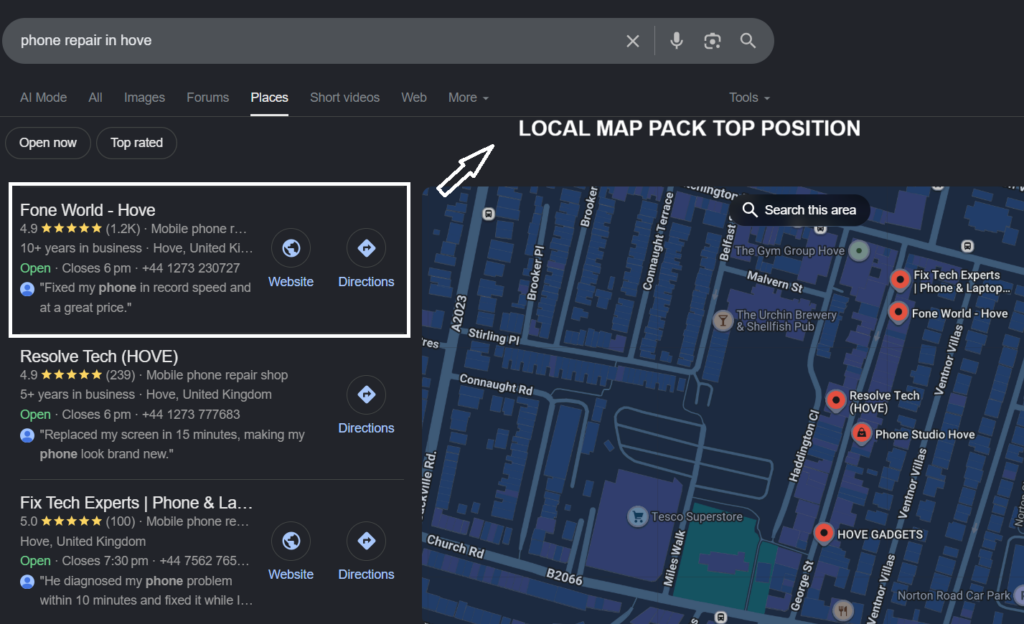Clear the search query with the X icon
This screenshot has width=1024, height=624.
click(632, 41)
